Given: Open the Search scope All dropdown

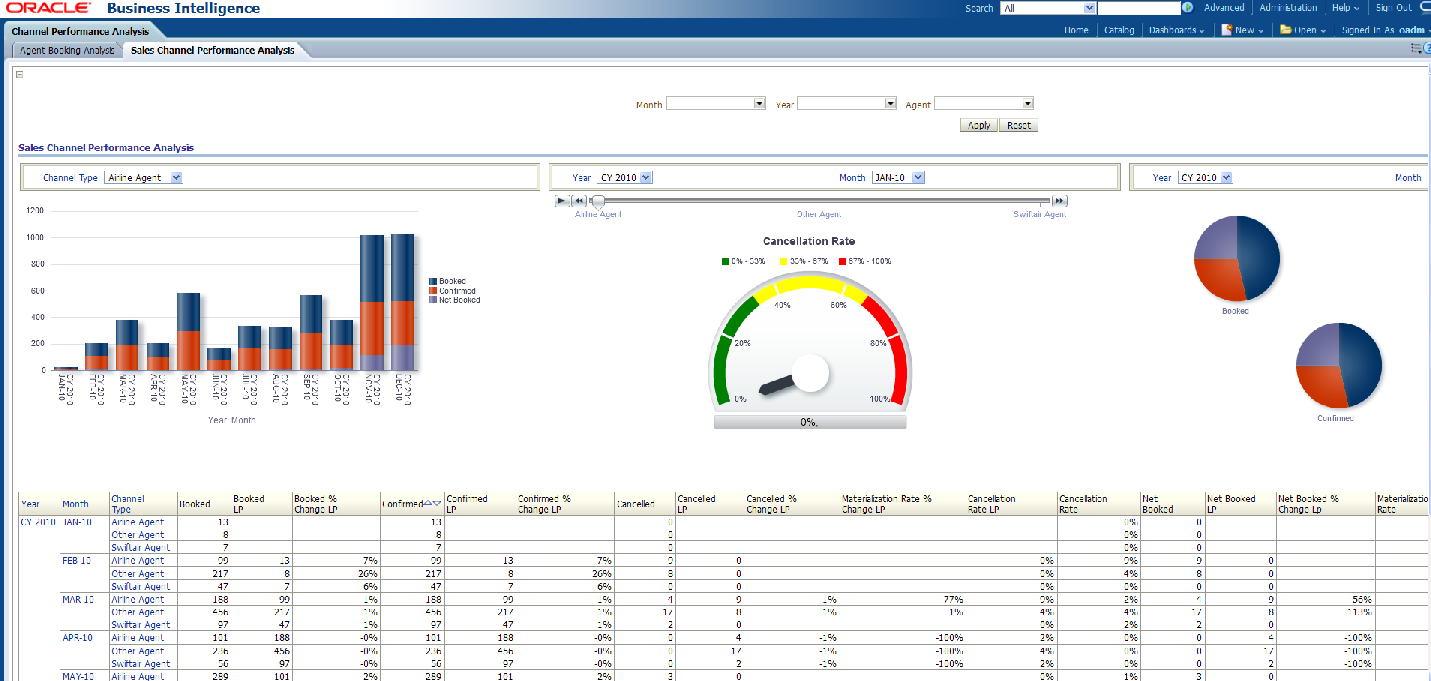Looking at the screenshot, I should (x=1087, y=8).
